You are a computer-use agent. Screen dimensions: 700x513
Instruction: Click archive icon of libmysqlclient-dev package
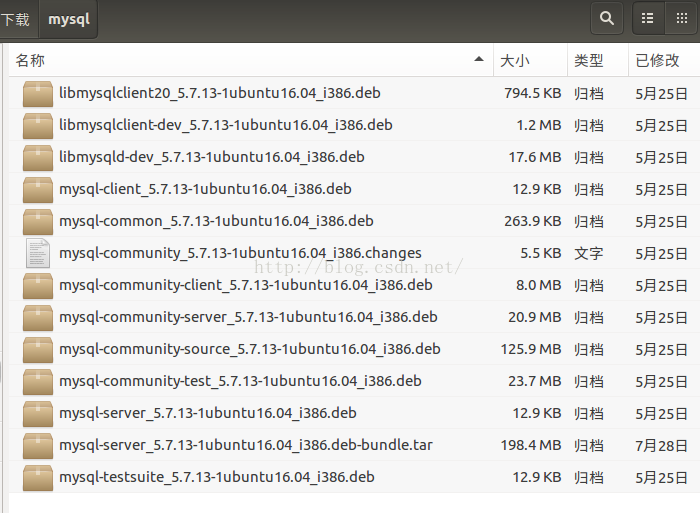[38, 125]
